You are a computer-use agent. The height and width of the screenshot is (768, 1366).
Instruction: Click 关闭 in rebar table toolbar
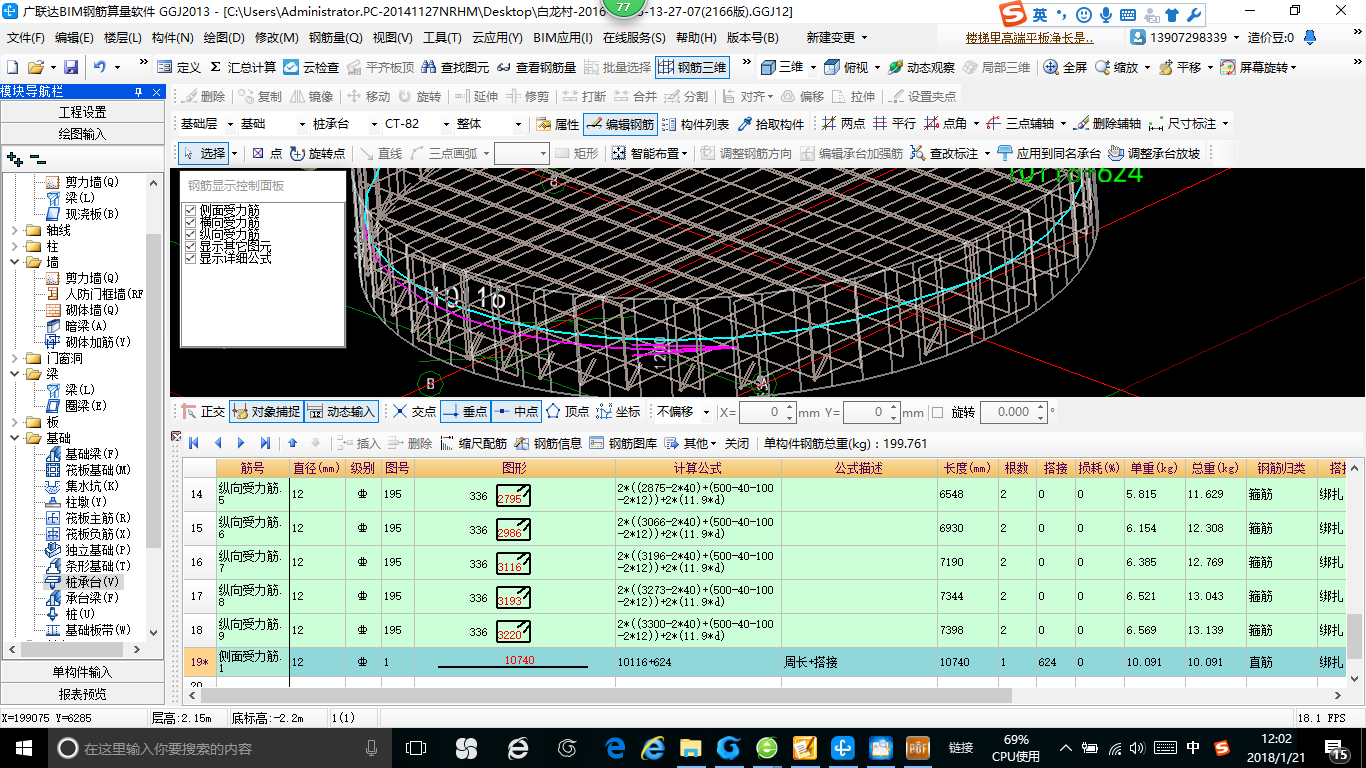pos(737,443)
